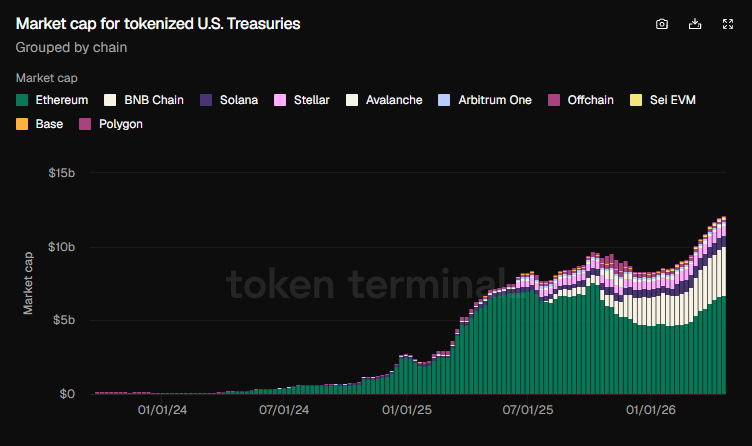Click the chart title about tokenized U.S. Treasuries
752x446 pixels.
[x=158, y=22]
